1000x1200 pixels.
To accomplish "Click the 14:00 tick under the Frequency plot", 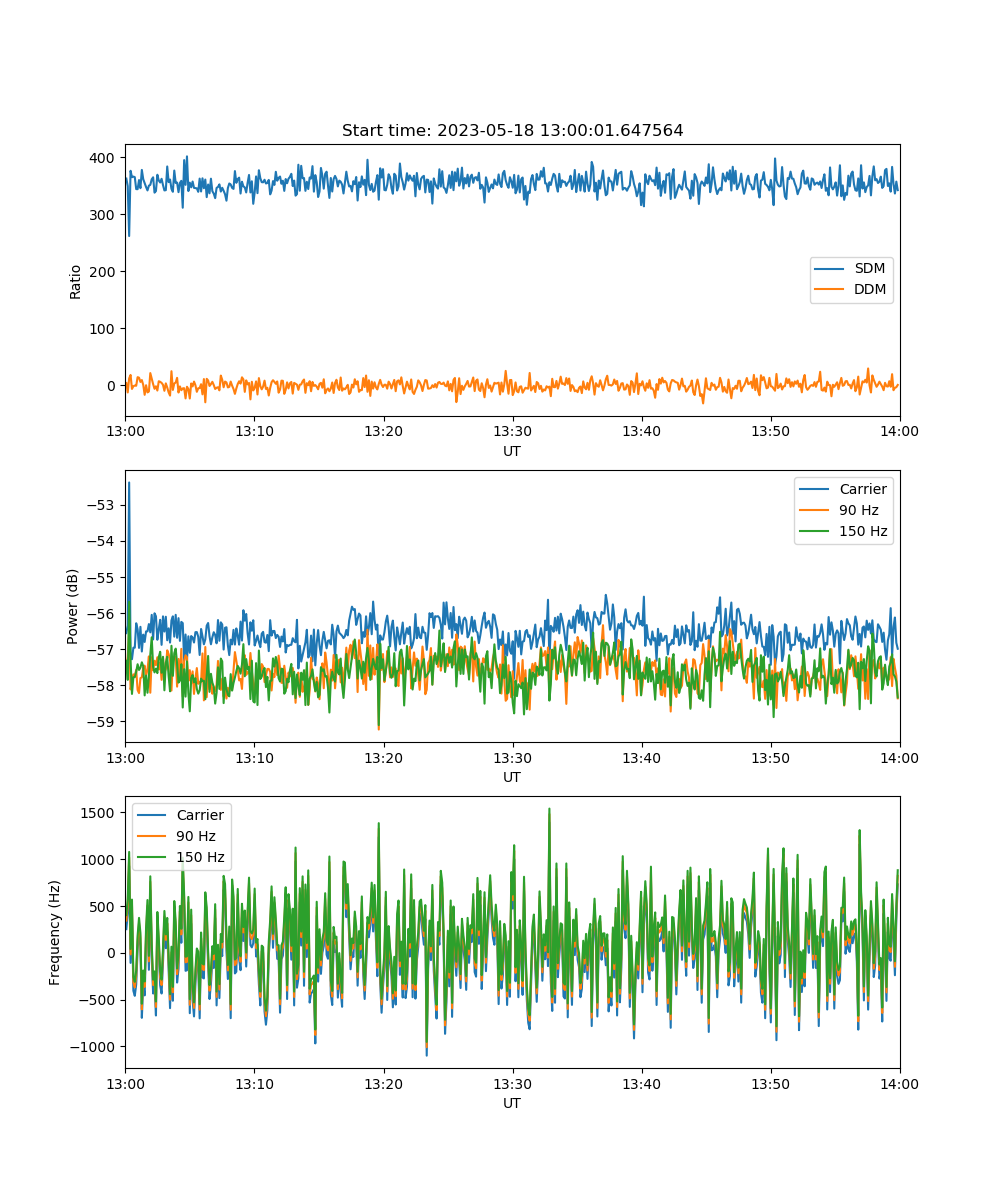I will pos(900,1083).
